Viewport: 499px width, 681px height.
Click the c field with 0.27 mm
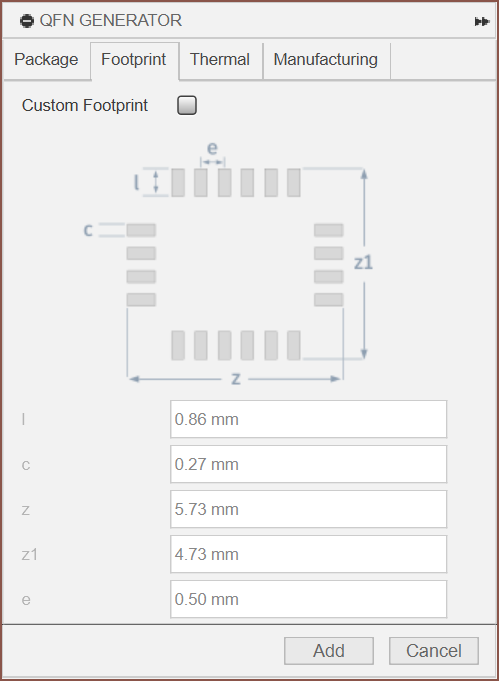(308, 464)
